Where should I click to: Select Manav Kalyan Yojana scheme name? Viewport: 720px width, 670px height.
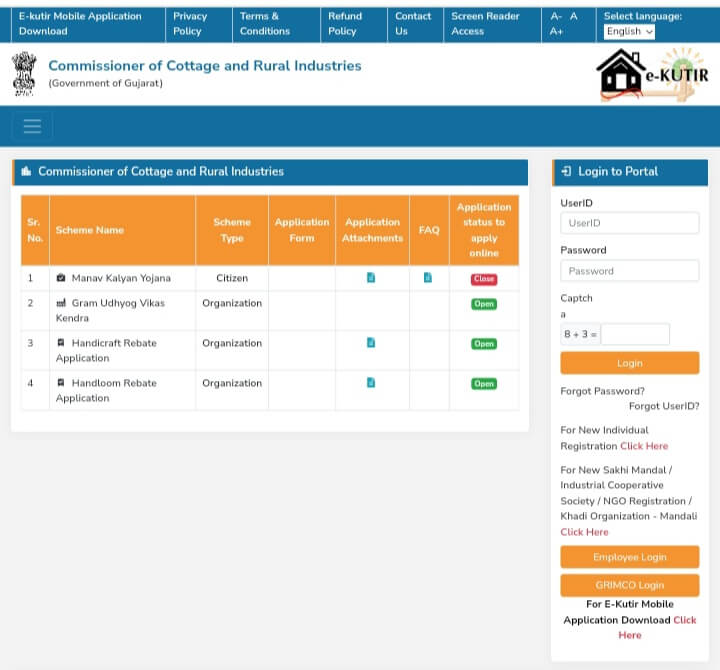click(121, 278)
